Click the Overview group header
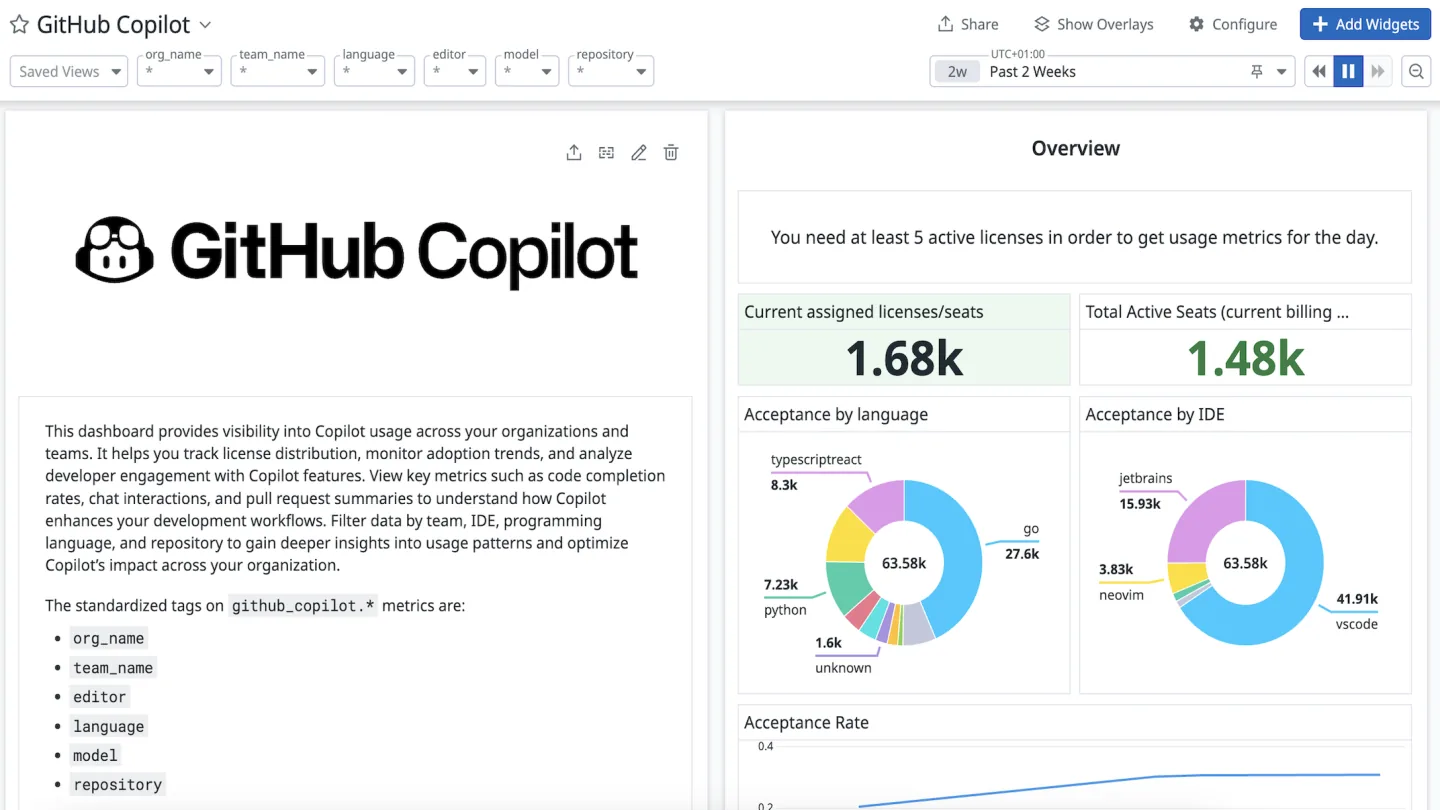1440x810 pixels. point(1075,148)
